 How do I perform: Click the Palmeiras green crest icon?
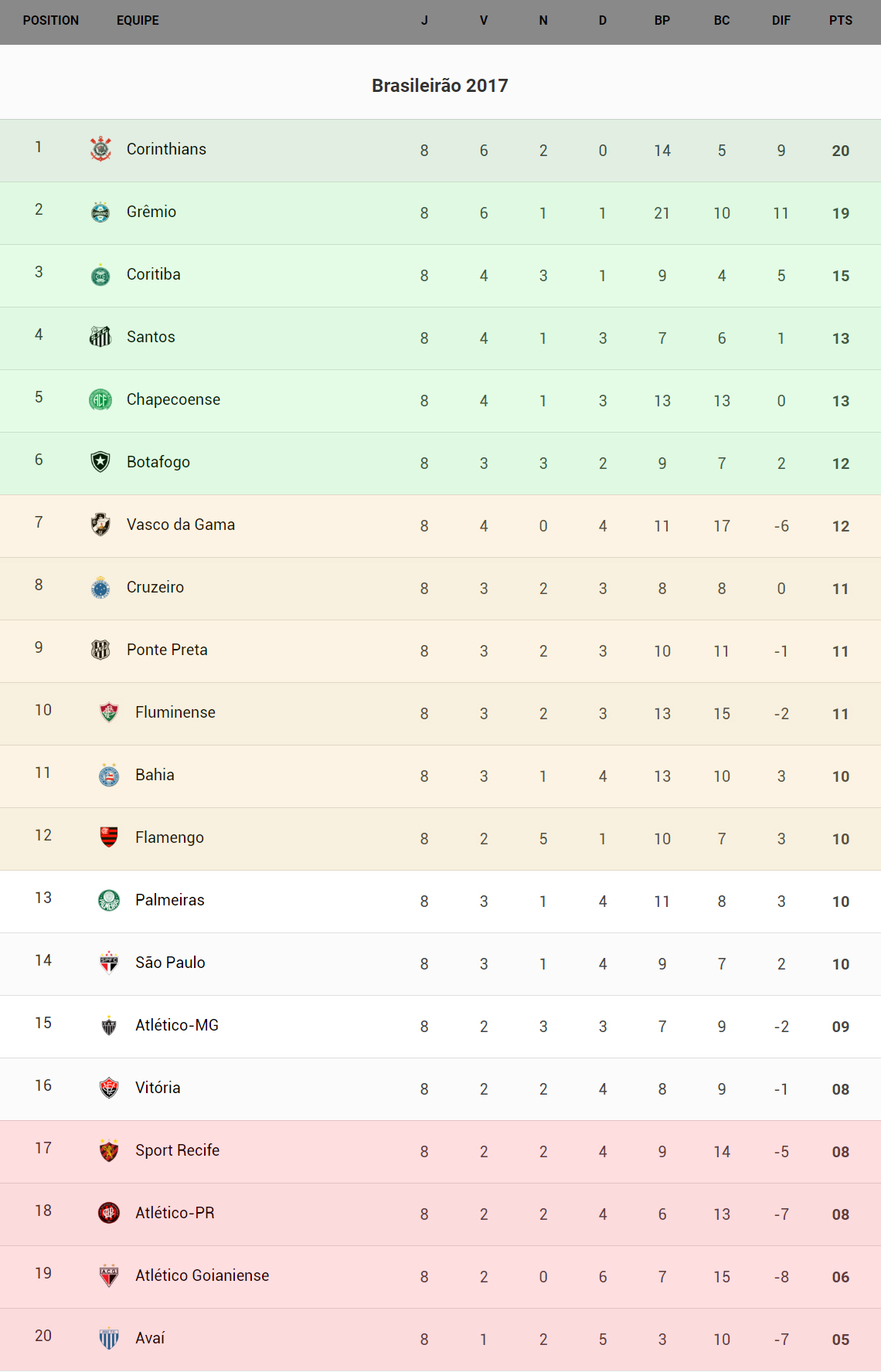point(109,900)
